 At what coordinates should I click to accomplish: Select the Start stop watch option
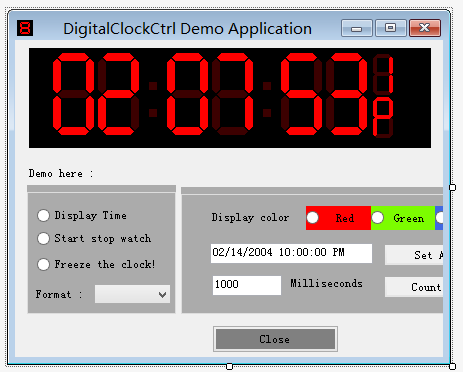coord(94,239)
